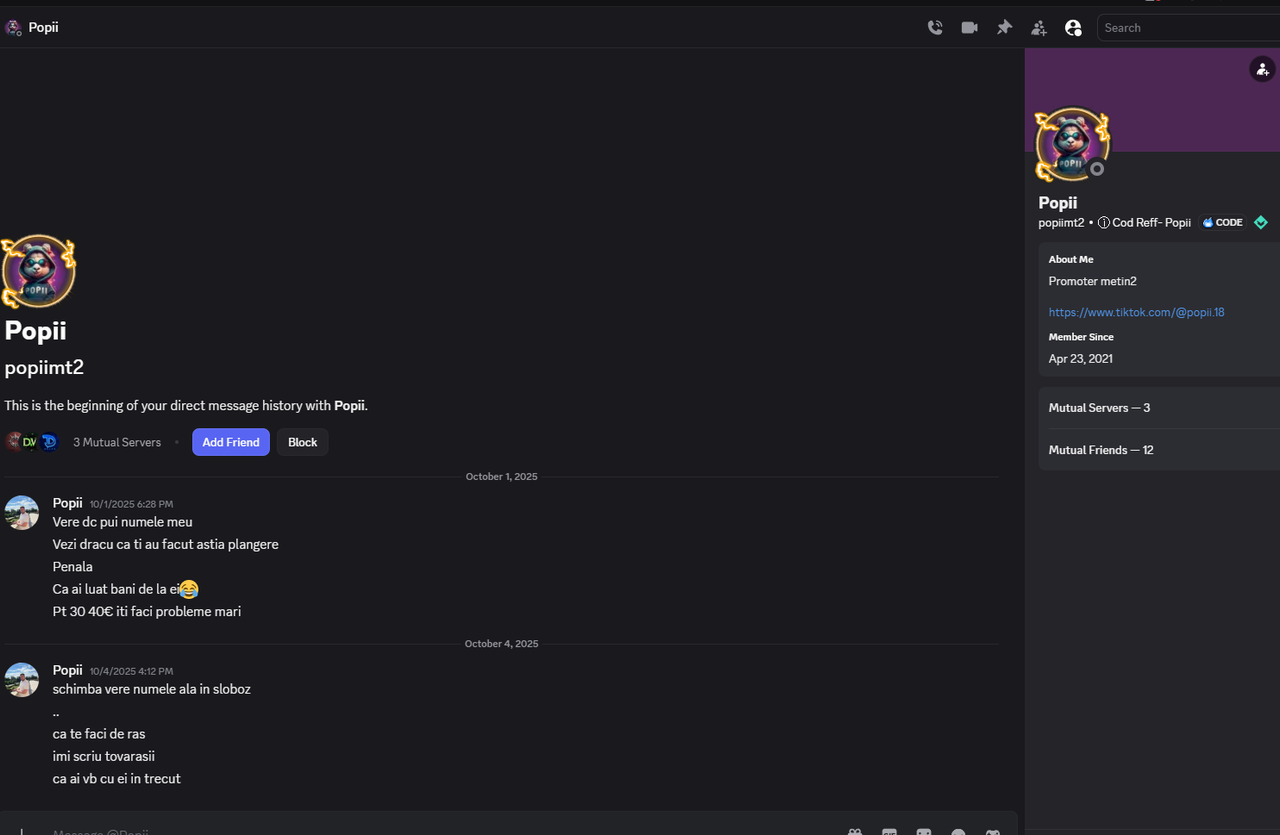Screen dimensions: 1280x835
Task: Click the avatar beside the 10/1/2025 6:28 PM message
Action: (22, 512)
